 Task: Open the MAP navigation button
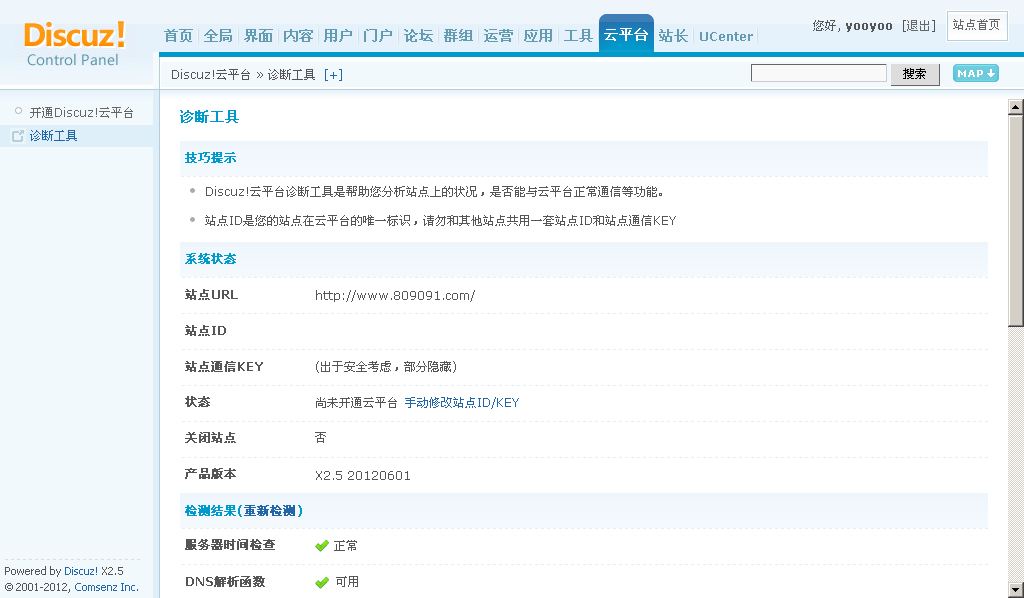pyautogui.click(x=976, y=73)
